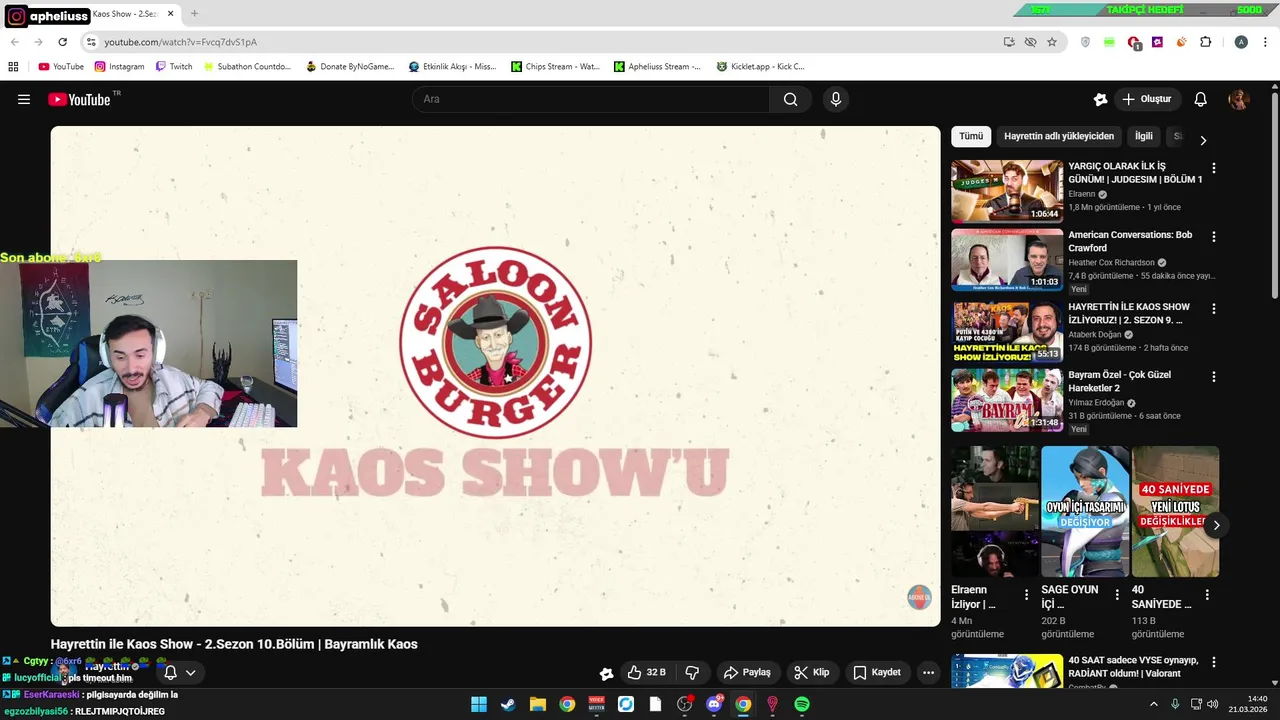
Task: Show more filter chips with right arrow
Action: tap(1203, 140)
